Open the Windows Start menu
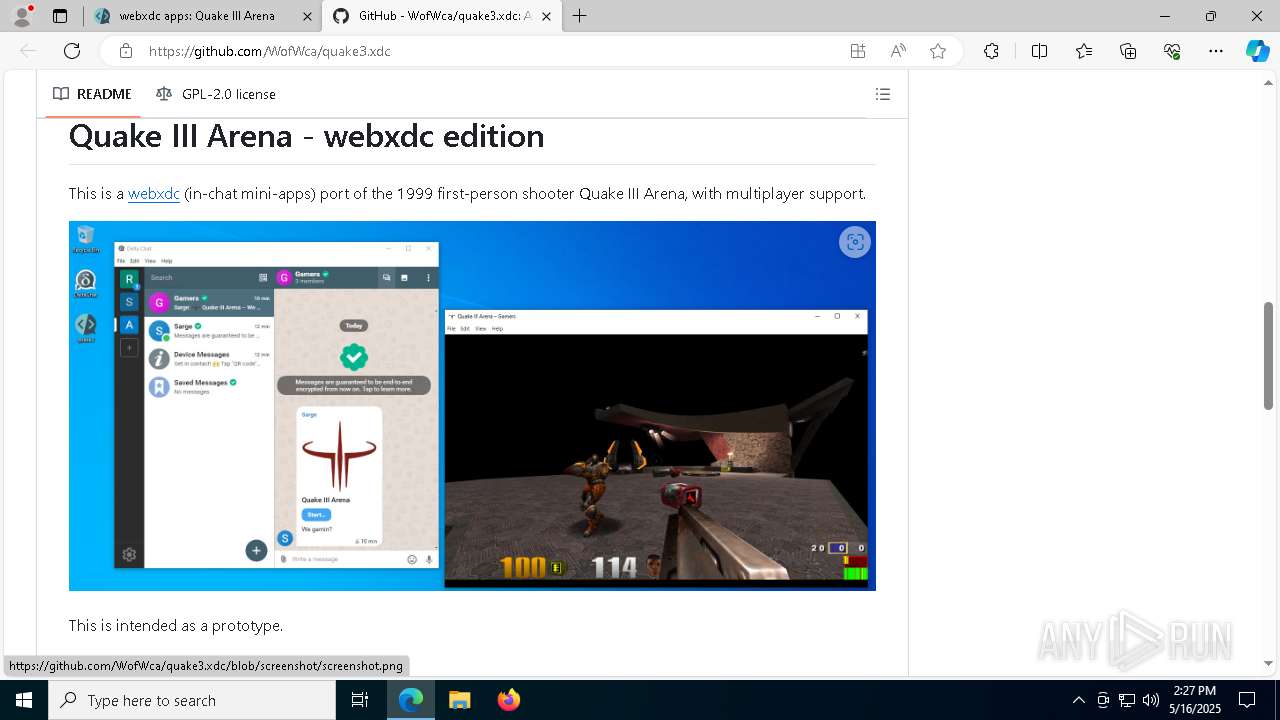The height and width of the screenshot is (720, 1280). 24,700
